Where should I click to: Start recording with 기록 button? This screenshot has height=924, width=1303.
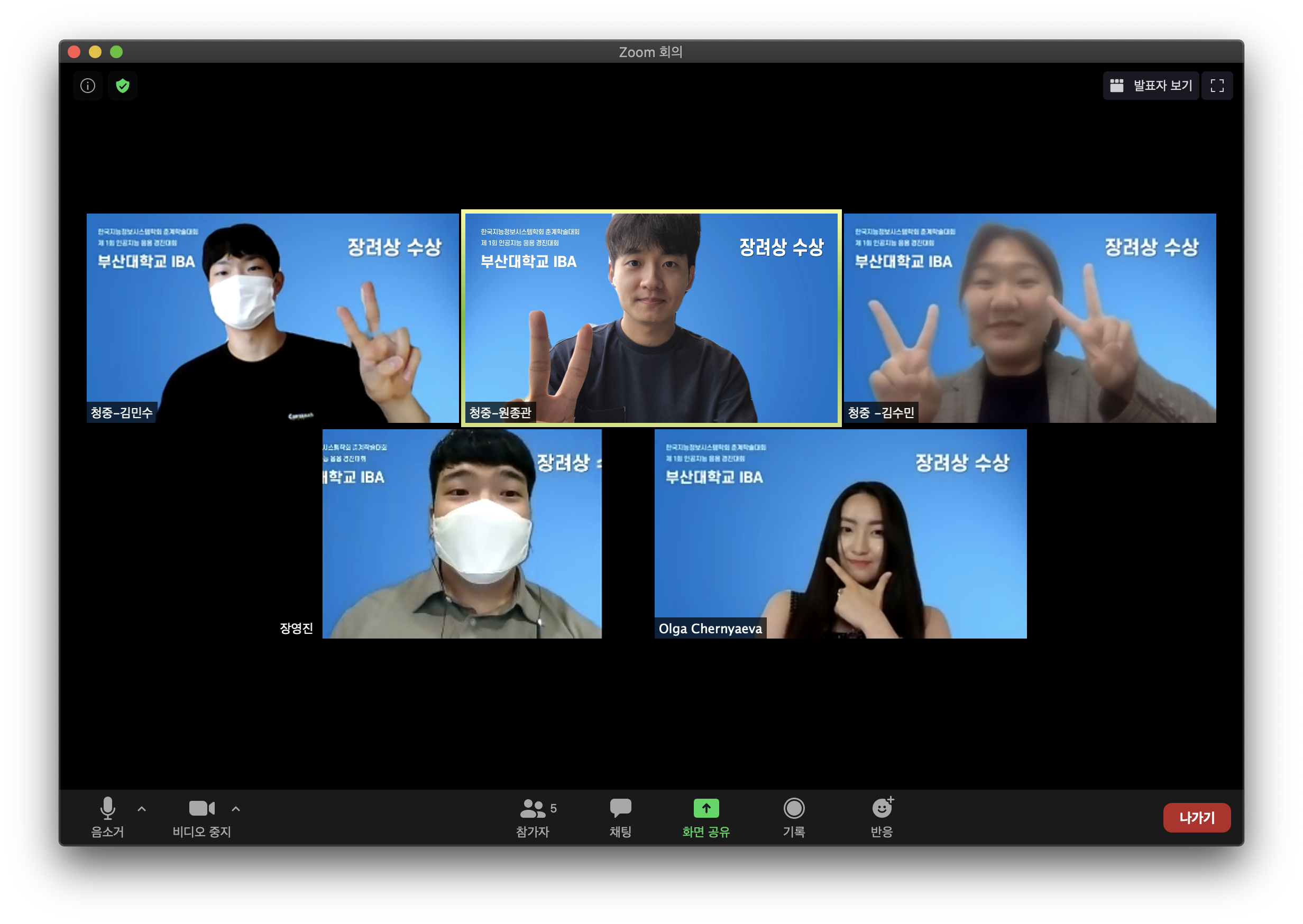point(794,817)
